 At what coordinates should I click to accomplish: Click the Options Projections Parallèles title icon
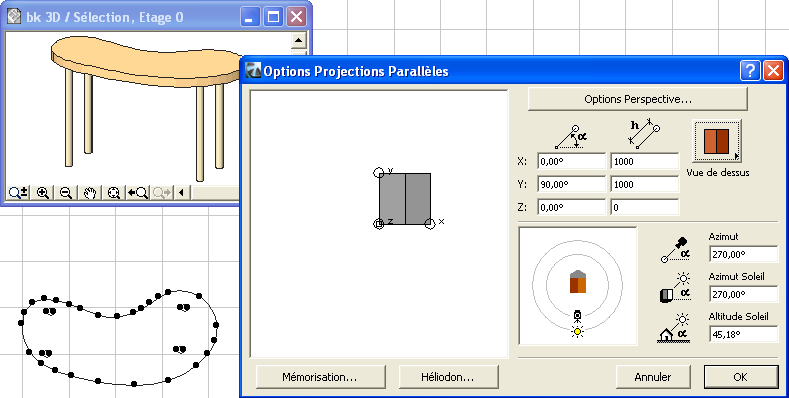(x=253, y=71)
